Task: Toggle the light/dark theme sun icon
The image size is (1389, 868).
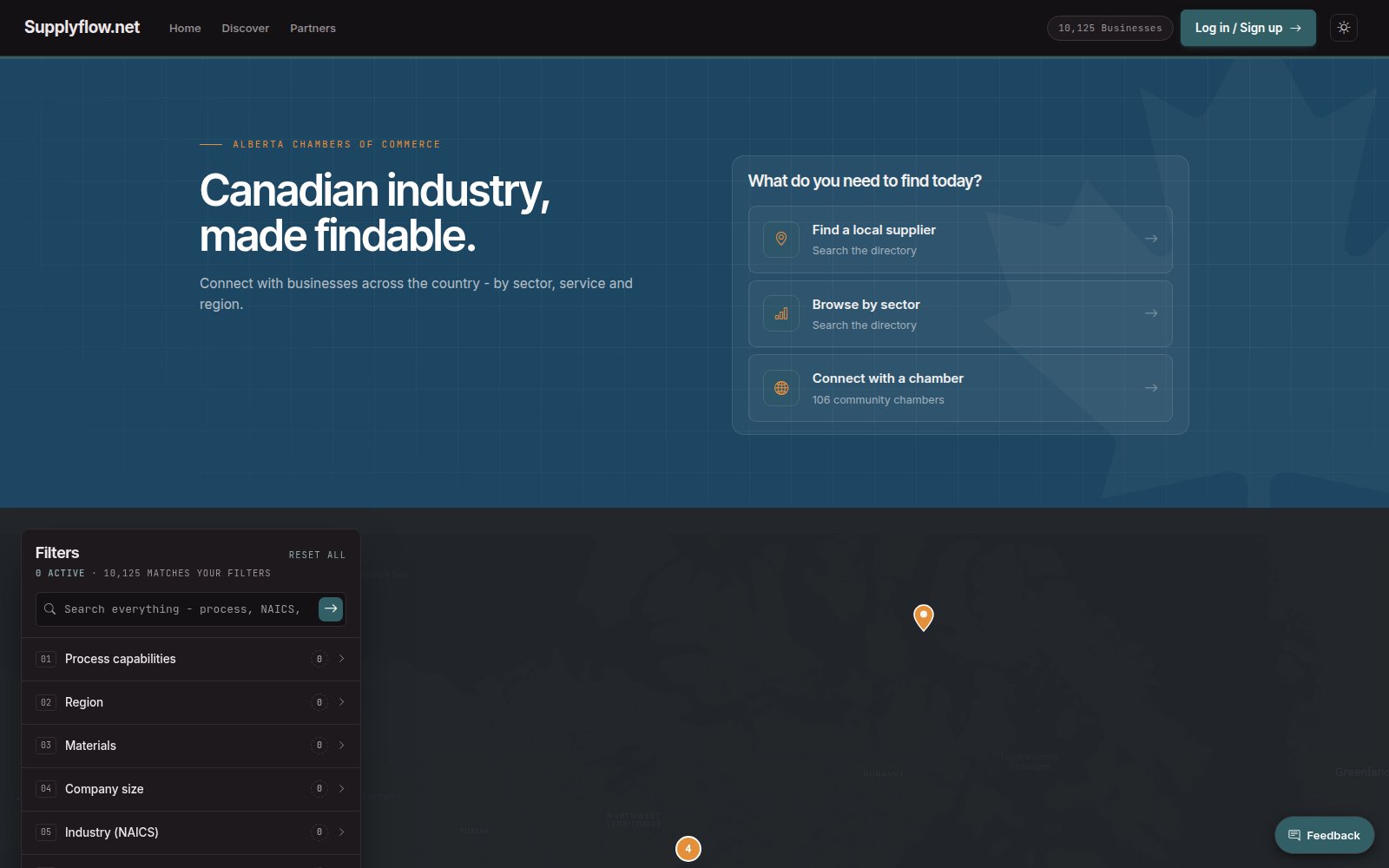Action: click(x=1344, y=28)
